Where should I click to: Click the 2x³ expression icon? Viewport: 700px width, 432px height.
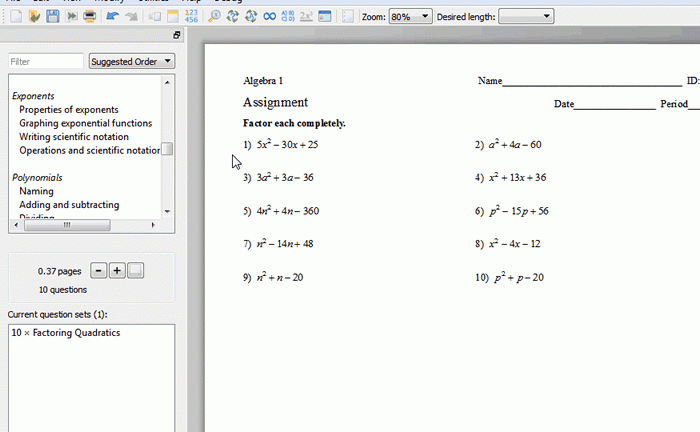point(306,17)
